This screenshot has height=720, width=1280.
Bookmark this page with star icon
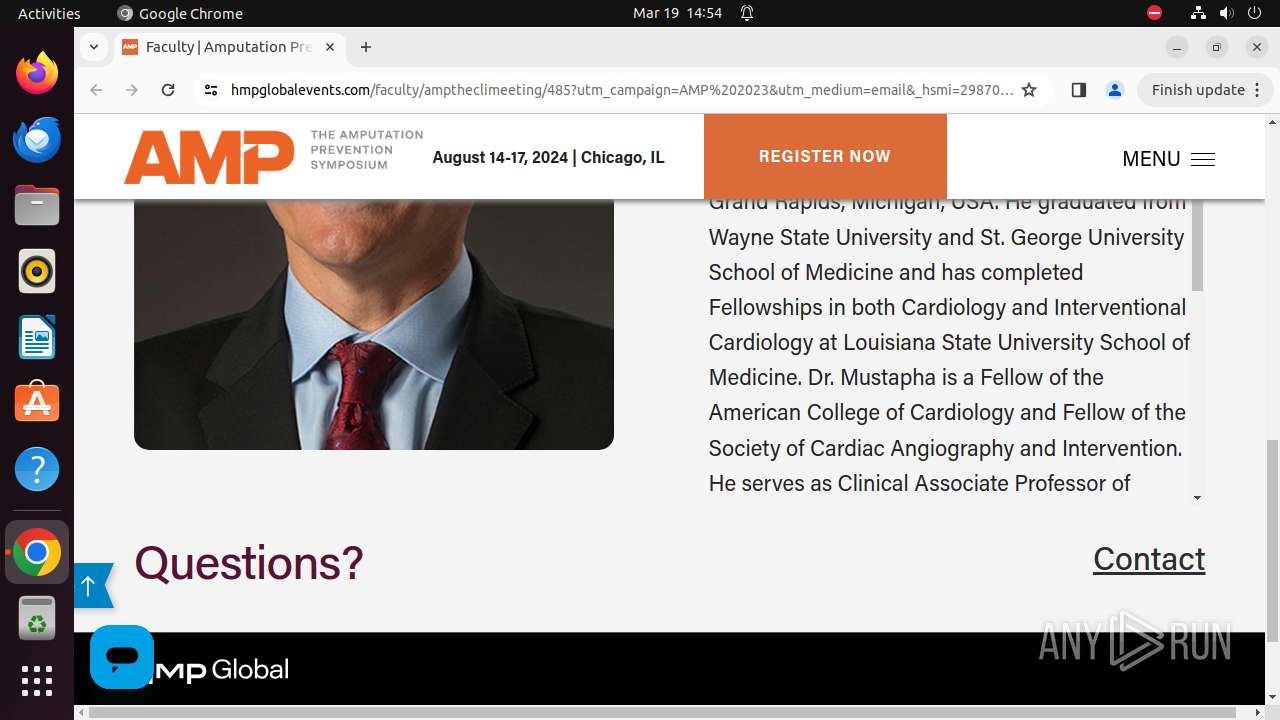coord(1029,90)
